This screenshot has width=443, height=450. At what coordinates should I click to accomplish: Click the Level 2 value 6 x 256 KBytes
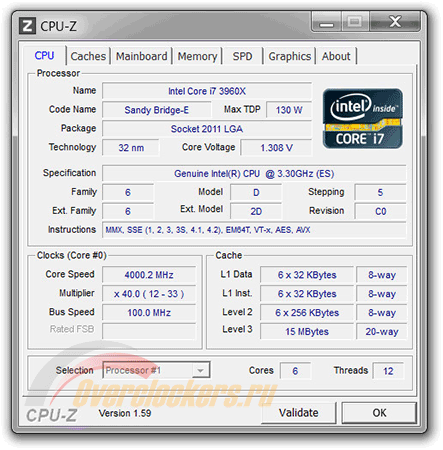307,313
